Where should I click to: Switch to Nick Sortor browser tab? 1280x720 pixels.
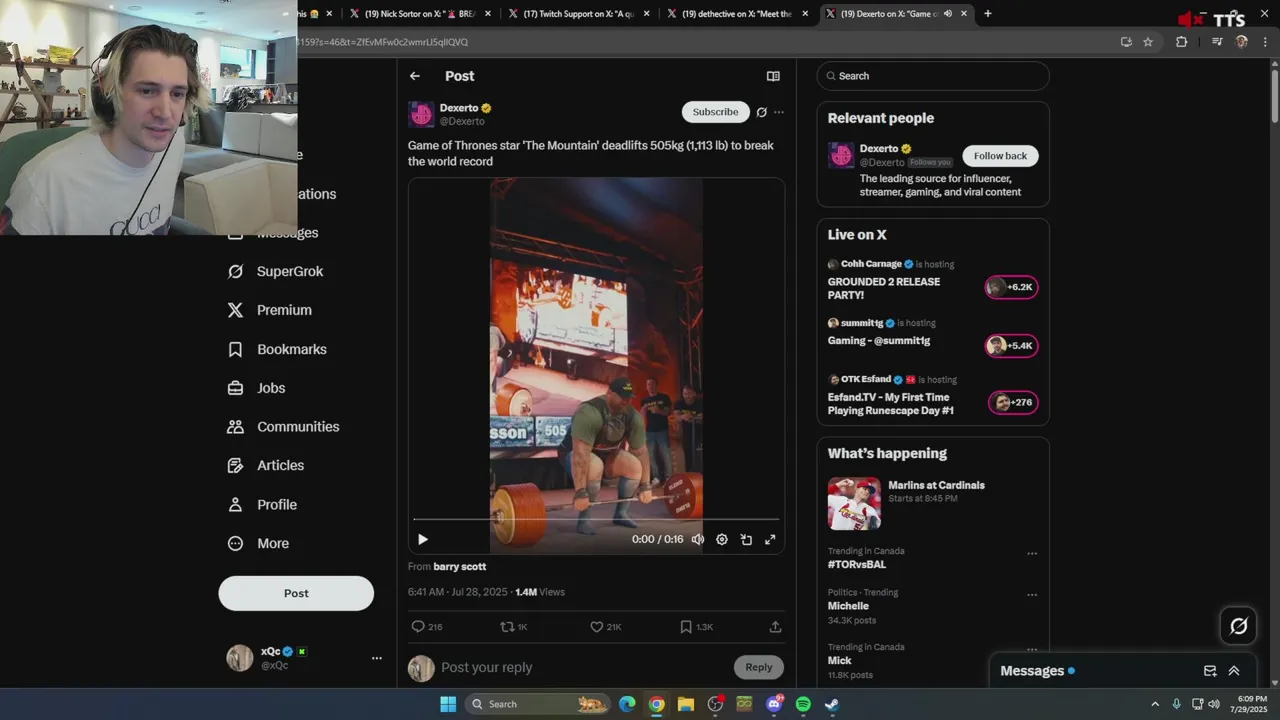click(419, 14)
